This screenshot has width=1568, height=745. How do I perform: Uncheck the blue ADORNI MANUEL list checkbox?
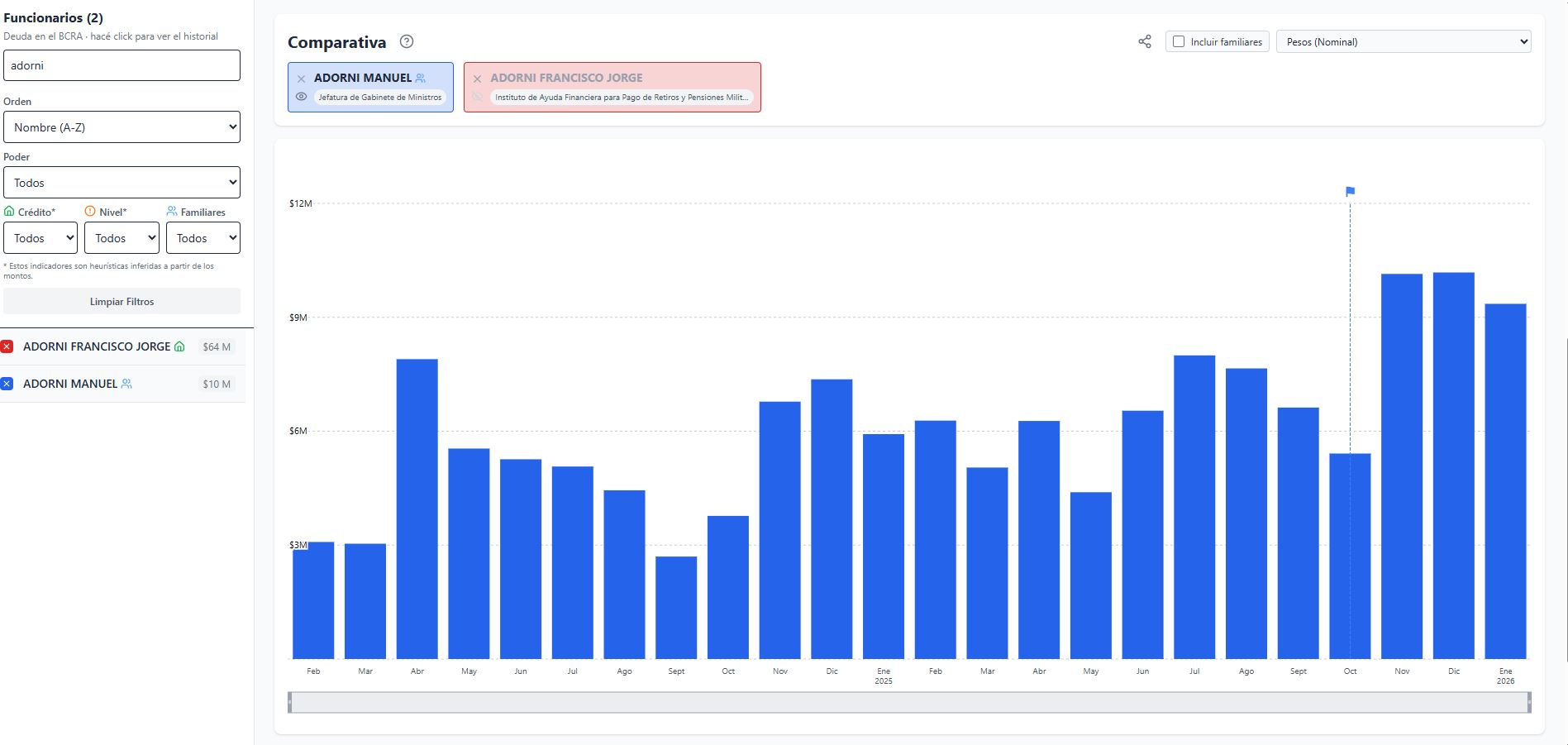point(7,384)
